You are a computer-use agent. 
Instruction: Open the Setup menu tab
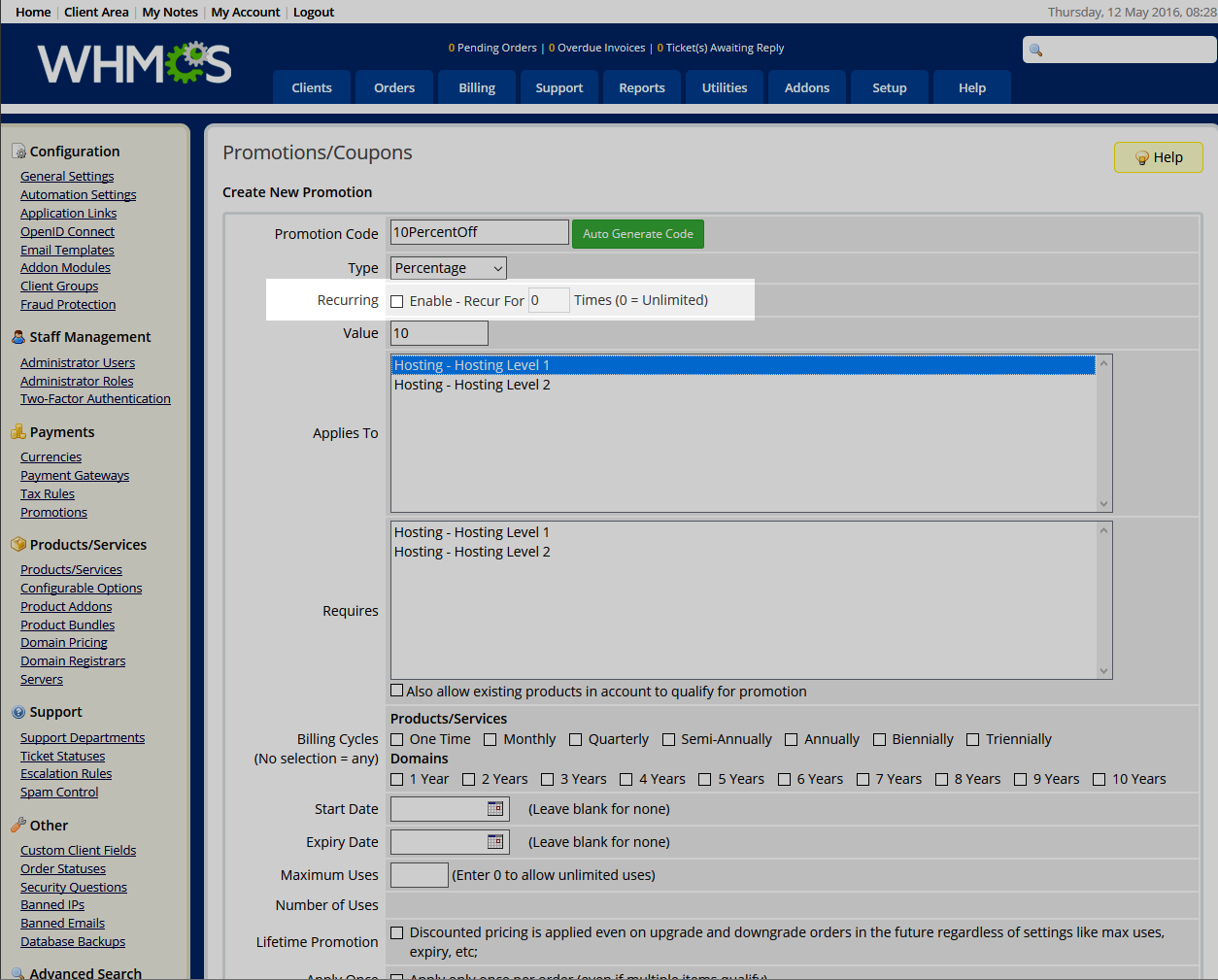coord(889,87)
